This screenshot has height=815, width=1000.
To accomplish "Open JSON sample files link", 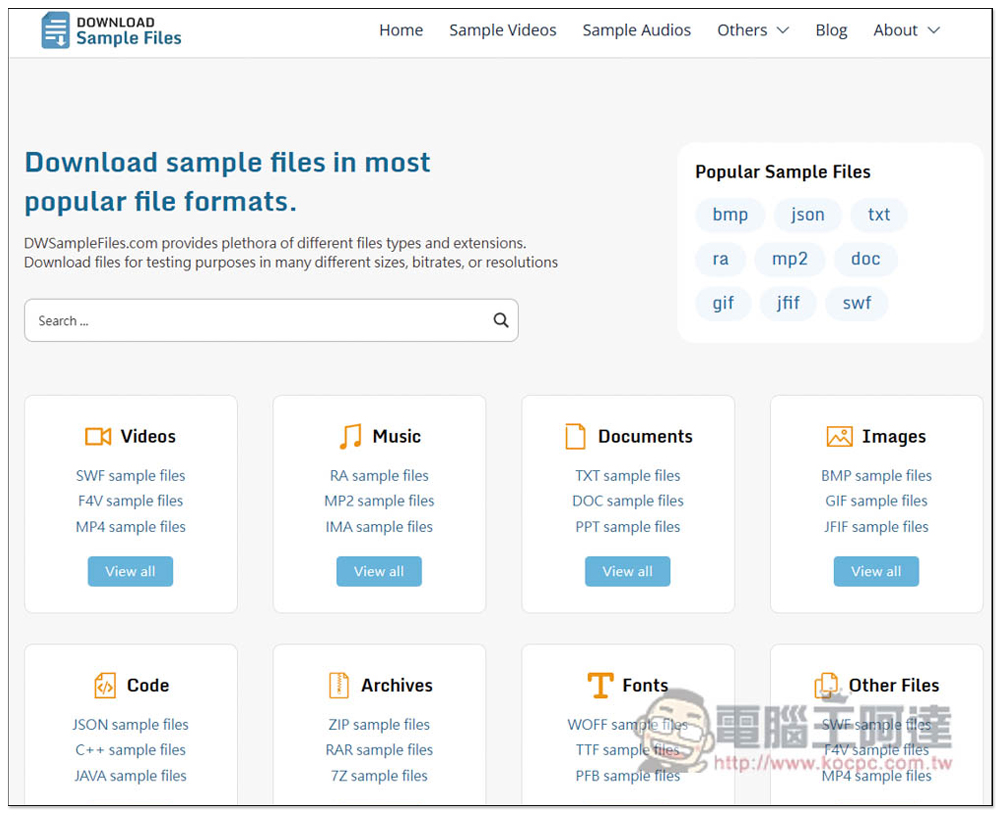I will [130, 725].
